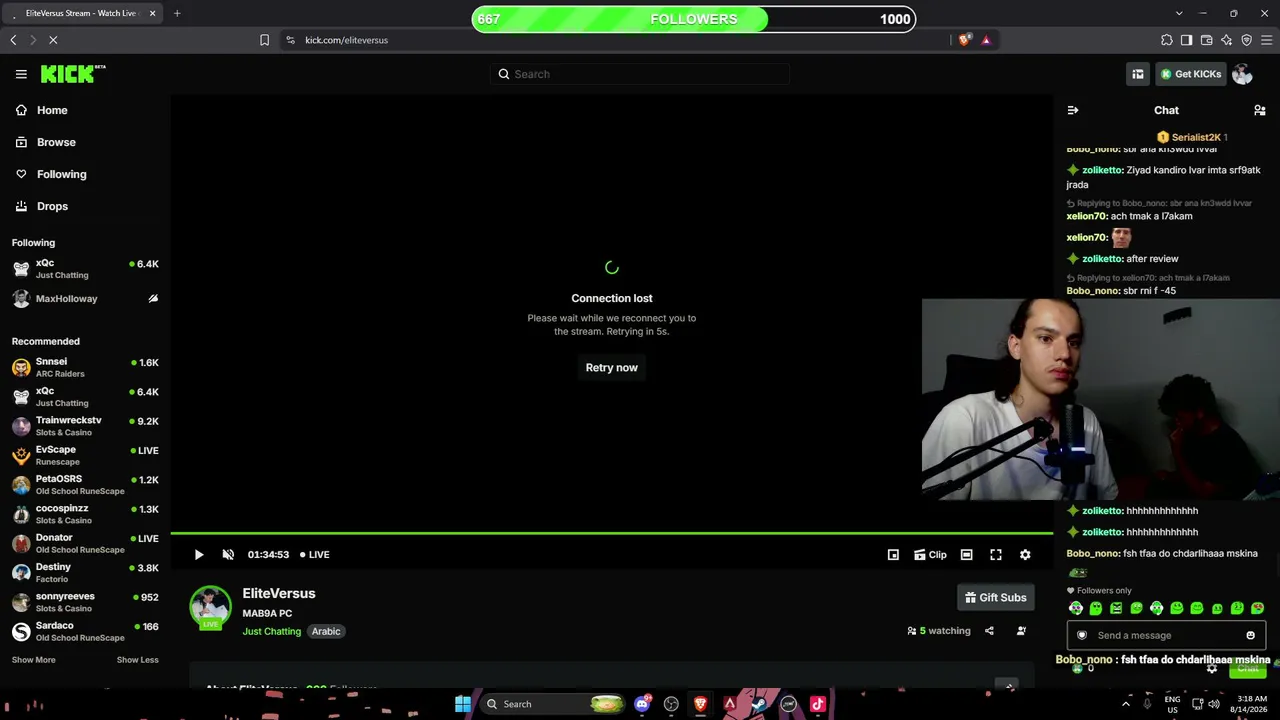The width and height of the screenshot is (1280, 720).
Task: Open a new browser tab
Action: pos(177,13)
